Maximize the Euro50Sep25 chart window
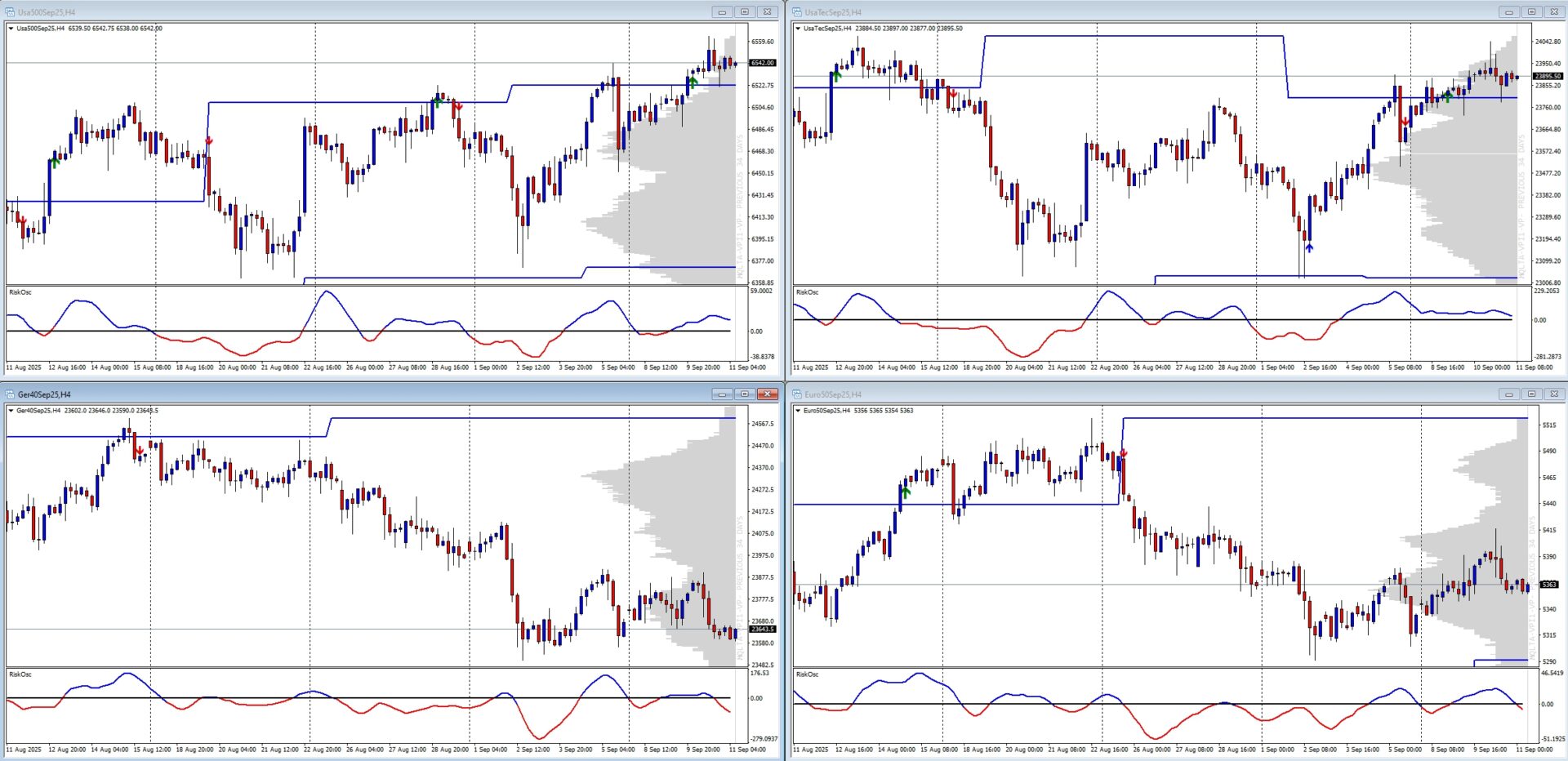Image resolution: width=1568 pixels, height=761 pixels. tap(1531, 394)
